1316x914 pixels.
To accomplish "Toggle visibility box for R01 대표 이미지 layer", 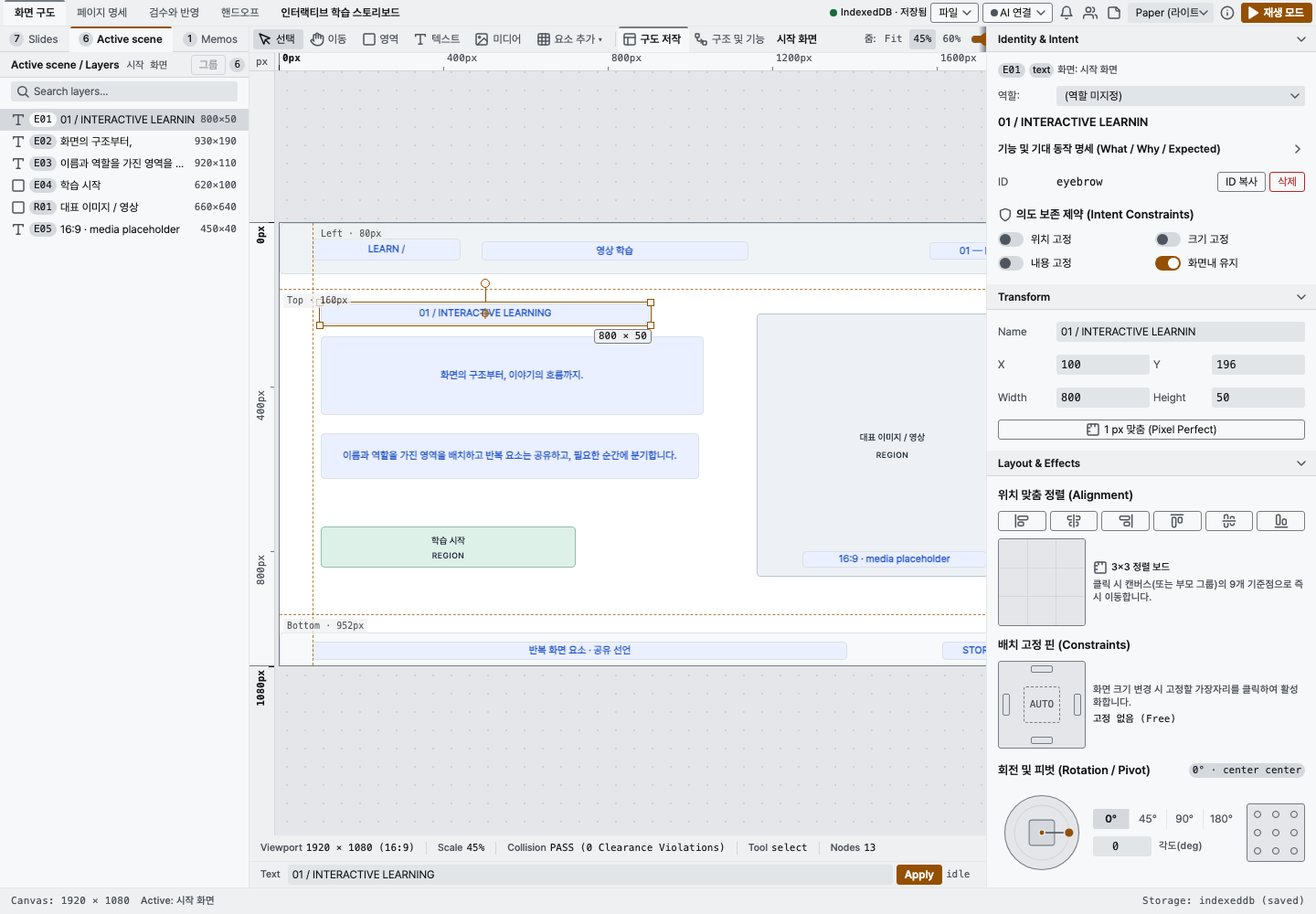I will point(18,207).
